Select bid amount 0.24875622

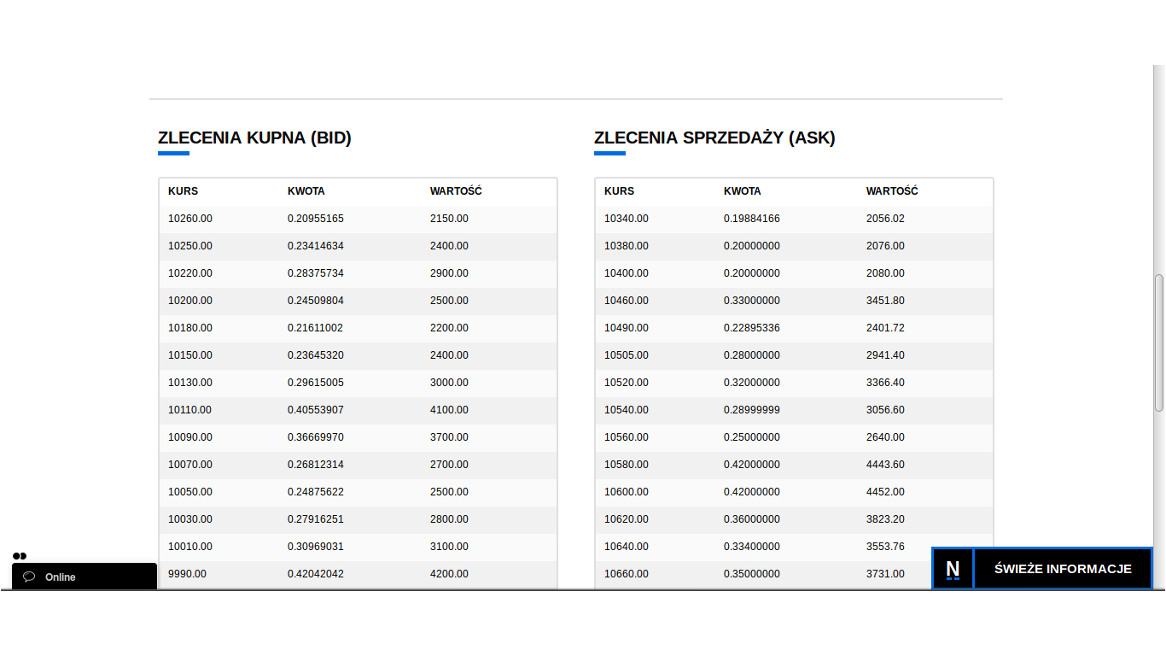316,492
